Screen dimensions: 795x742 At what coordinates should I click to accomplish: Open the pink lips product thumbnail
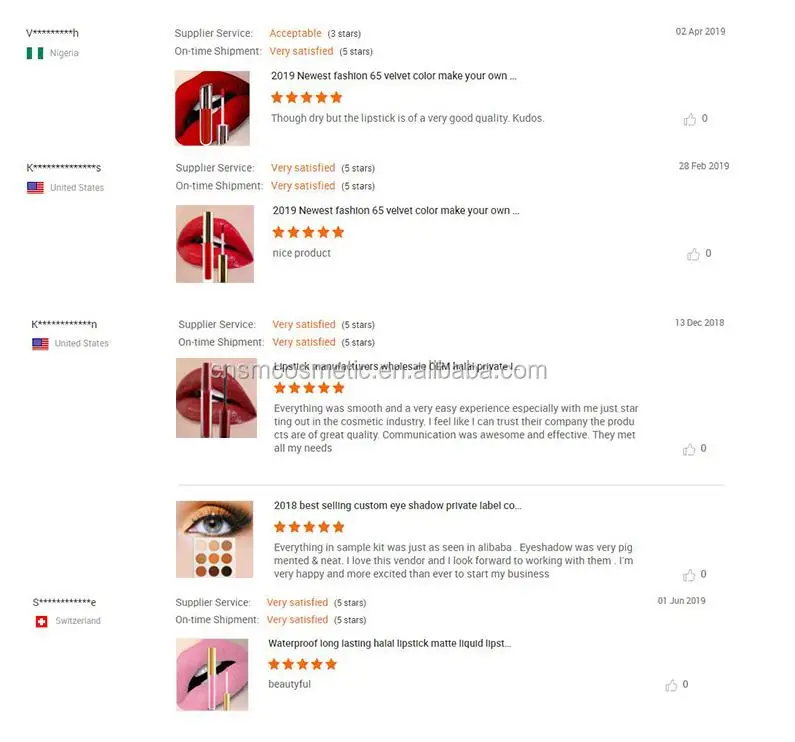pos(212,675)
